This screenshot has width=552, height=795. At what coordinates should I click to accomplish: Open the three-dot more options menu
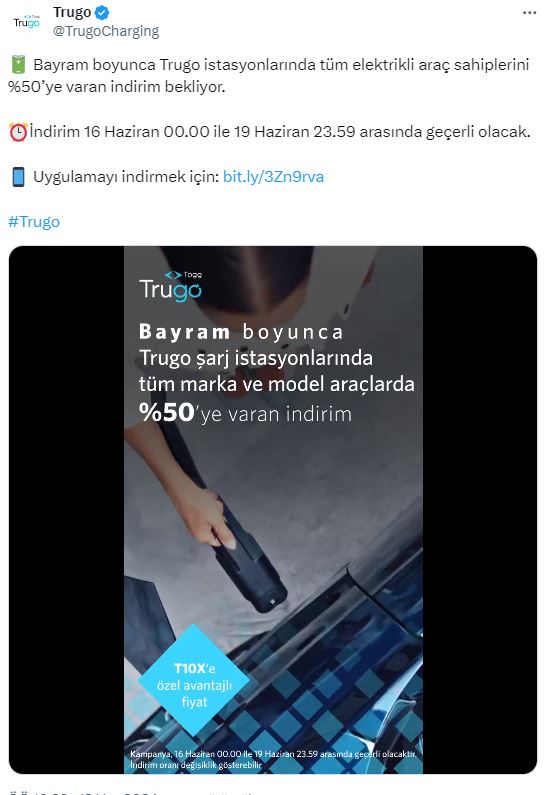[530, 13]
